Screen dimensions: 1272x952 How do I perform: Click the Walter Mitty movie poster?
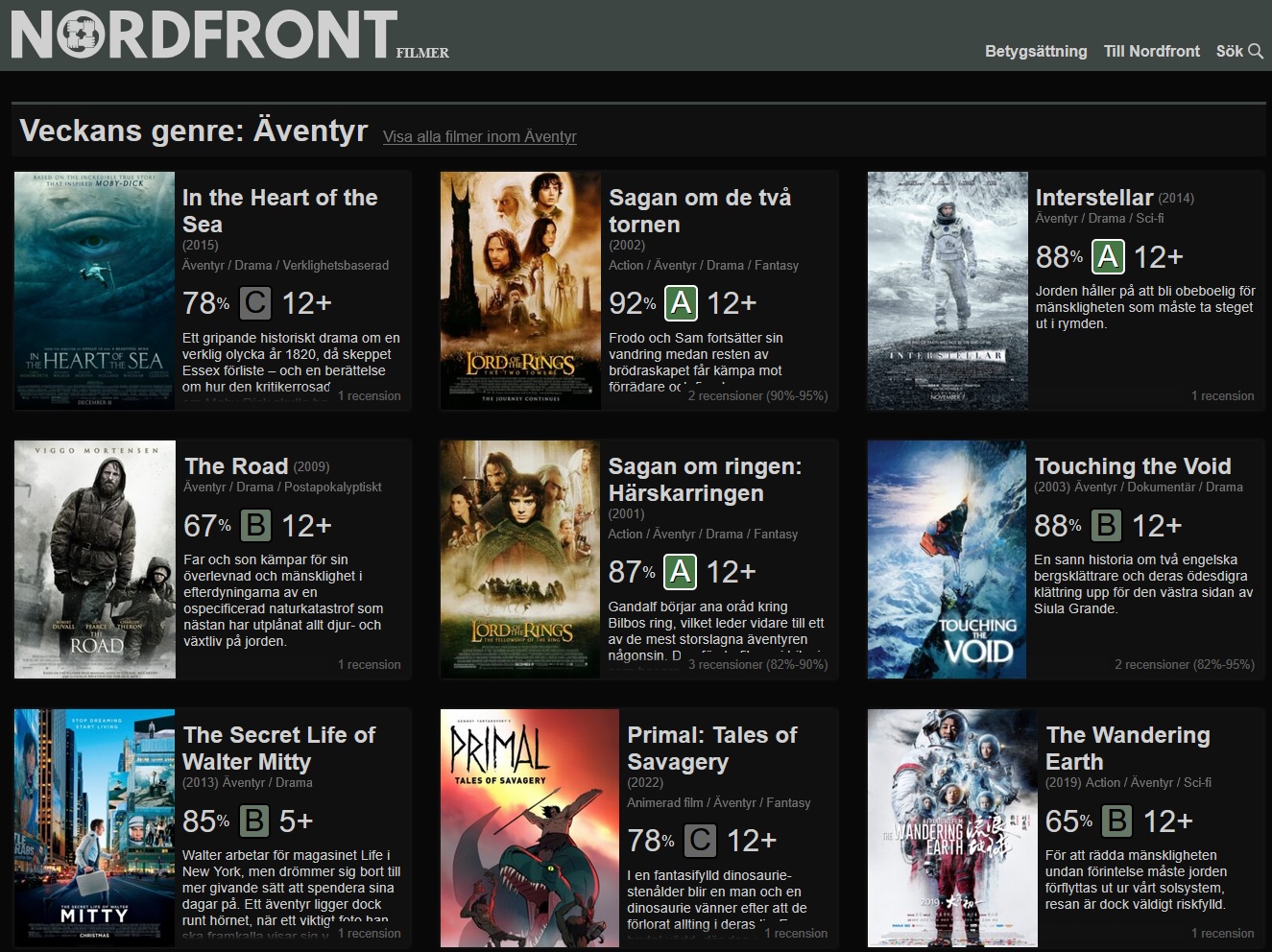95,828
